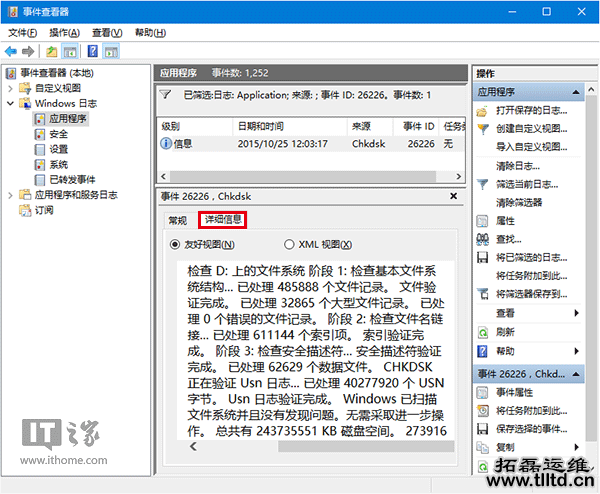
Task: Open the 查看 submenu arrow
Action: tap(576, 313)
